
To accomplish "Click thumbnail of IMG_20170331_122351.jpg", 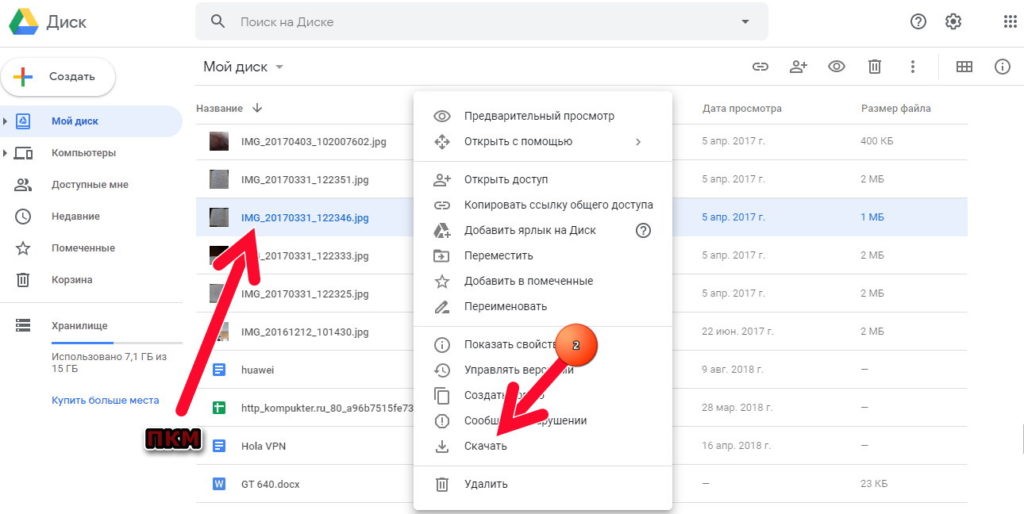I will pyautogui.click(x=219, y=179).
